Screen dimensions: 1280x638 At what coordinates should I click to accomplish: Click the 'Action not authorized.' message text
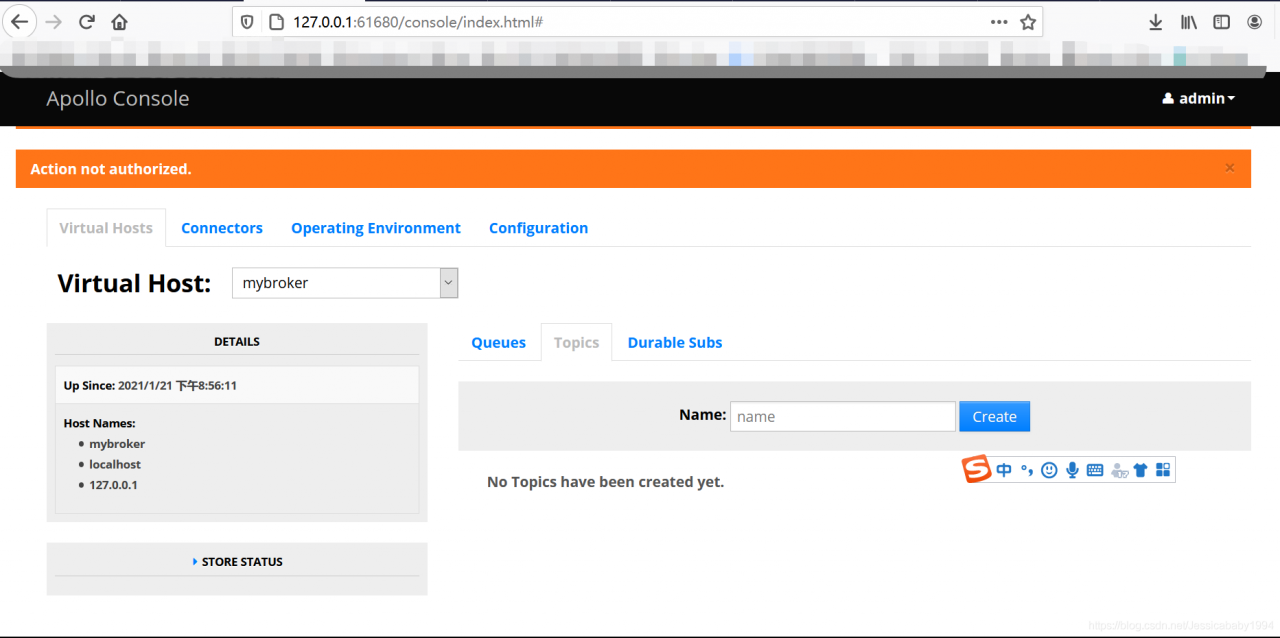click(111, 169)
